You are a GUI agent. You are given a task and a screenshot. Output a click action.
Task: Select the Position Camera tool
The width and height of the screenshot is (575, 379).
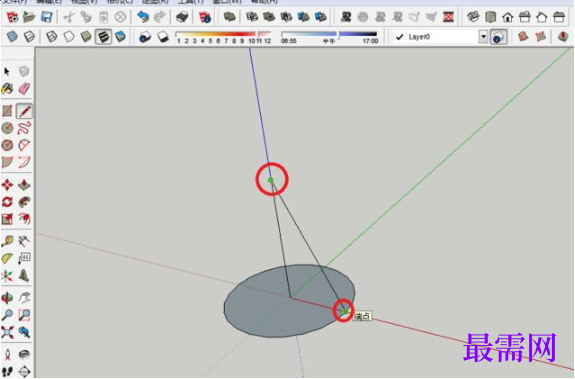pyautogui.click(x=7, y=354)
